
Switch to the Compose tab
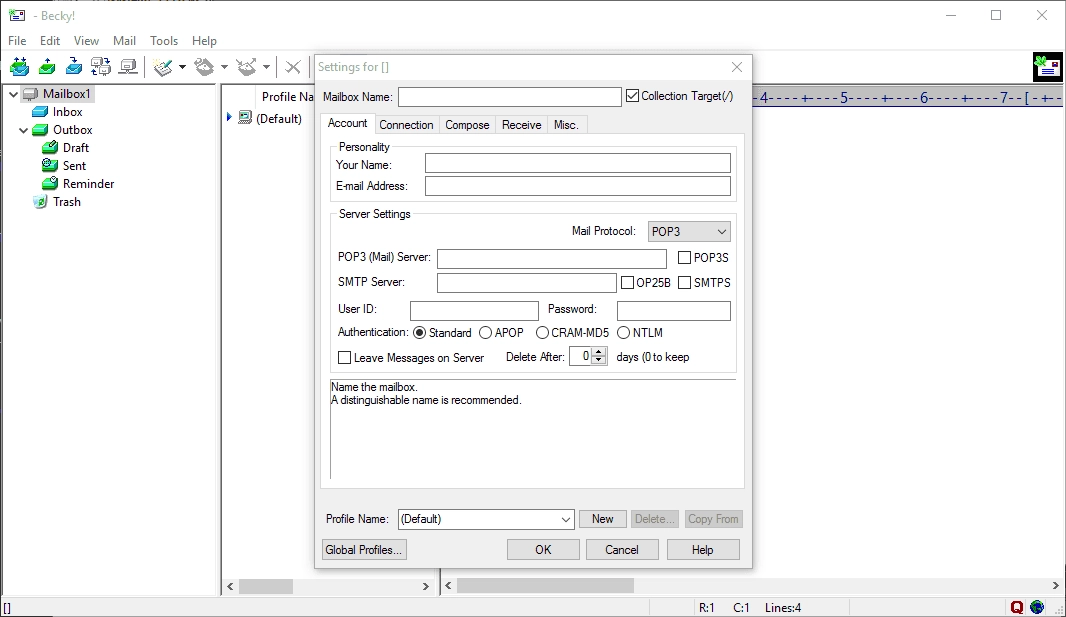[467, 125]
